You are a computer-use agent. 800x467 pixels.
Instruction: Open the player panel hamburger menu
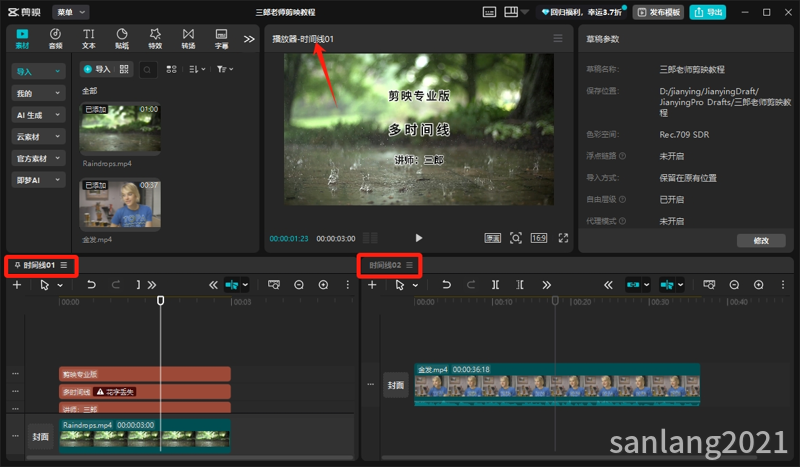(x=558, y=38)
